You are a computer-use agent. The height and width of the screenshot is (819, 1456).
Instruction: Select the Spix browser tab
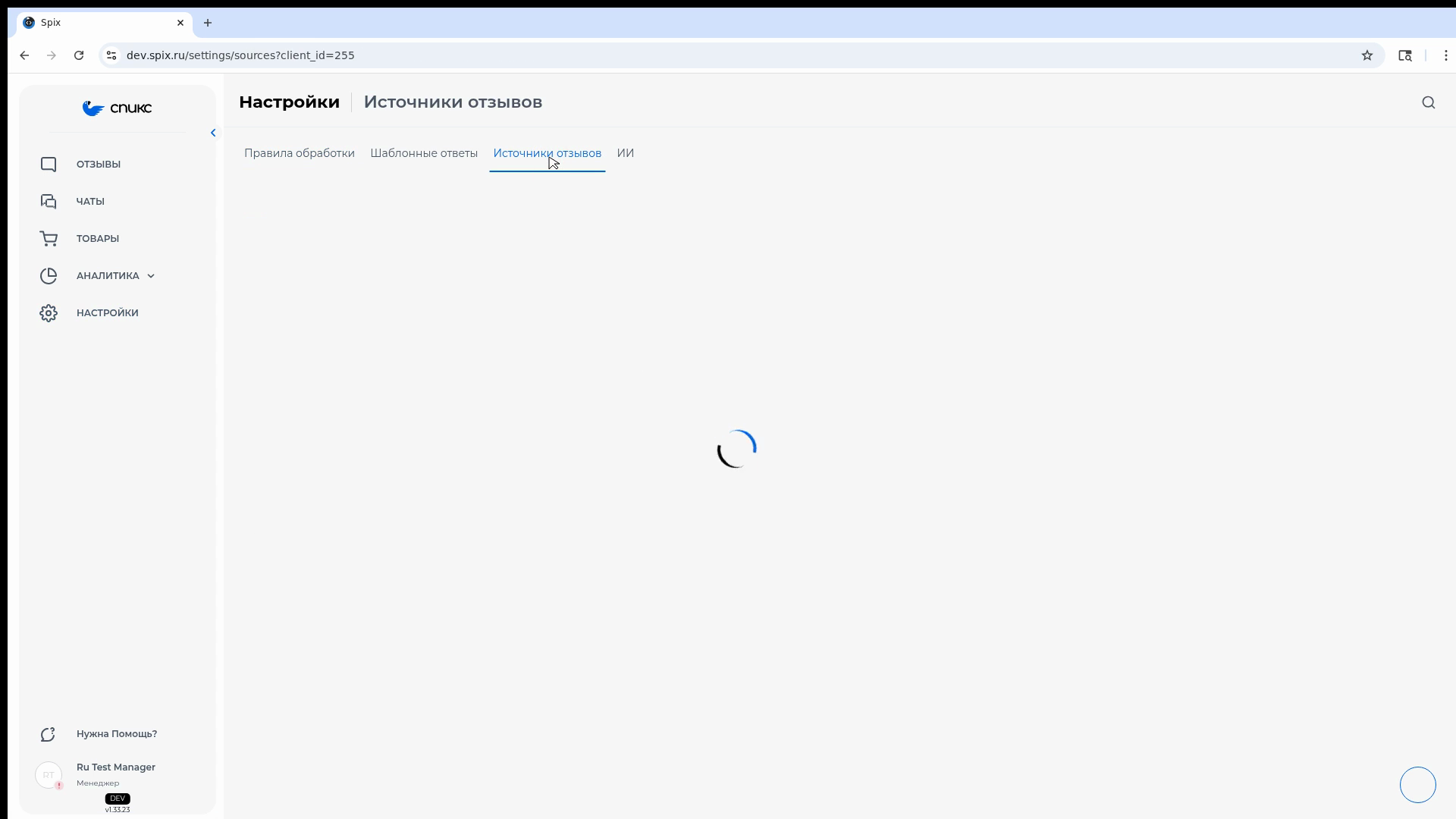(x=105, y=23)
